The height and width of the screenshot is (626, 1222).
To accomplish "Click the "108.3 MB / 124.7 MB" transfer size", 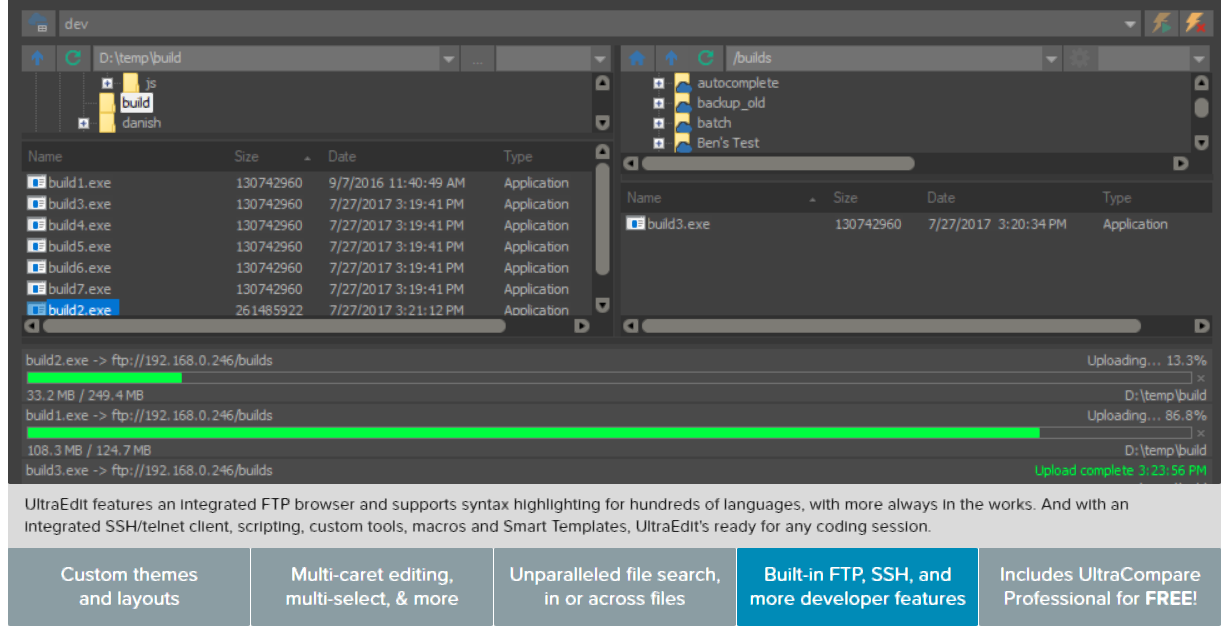I will coord(89,450).
